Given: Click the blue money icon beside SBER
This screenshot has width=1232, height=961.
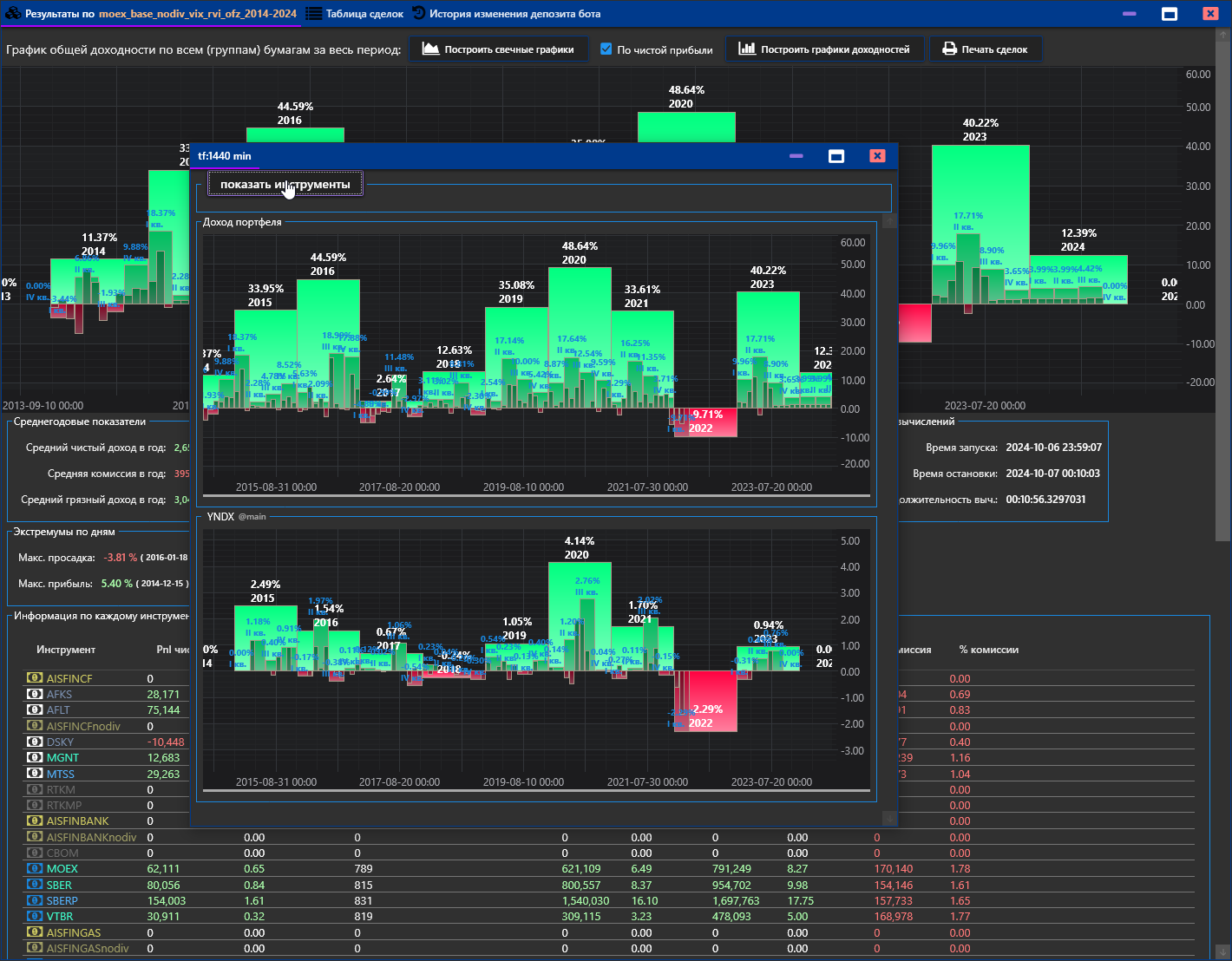Looking at the screenshot, I should tap(35, 885).
